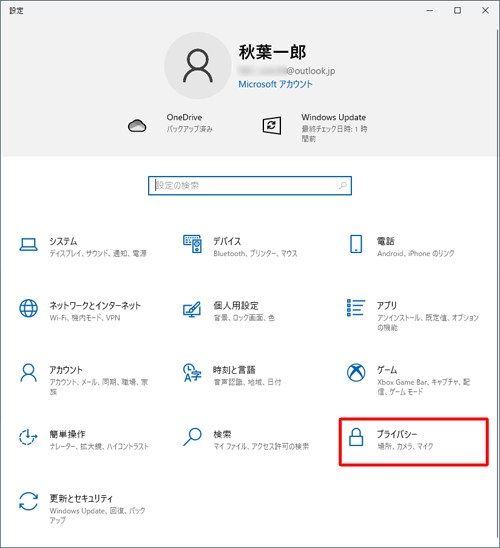Open the 簡単操作 settings title

click(67, 434)
